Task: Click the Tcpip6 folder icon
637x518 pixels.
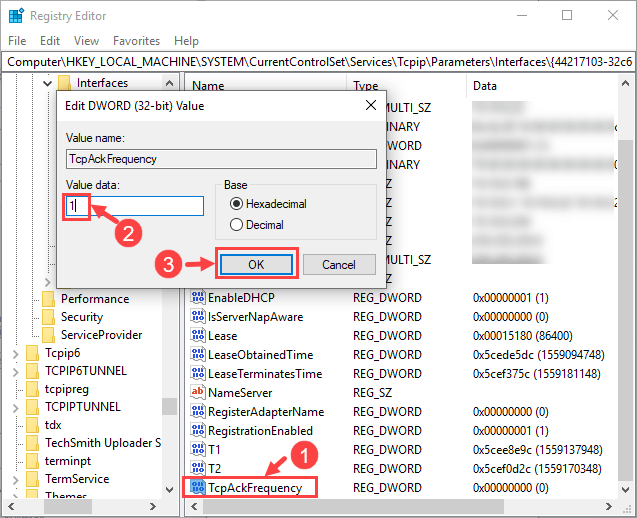Action: [32, 353]
